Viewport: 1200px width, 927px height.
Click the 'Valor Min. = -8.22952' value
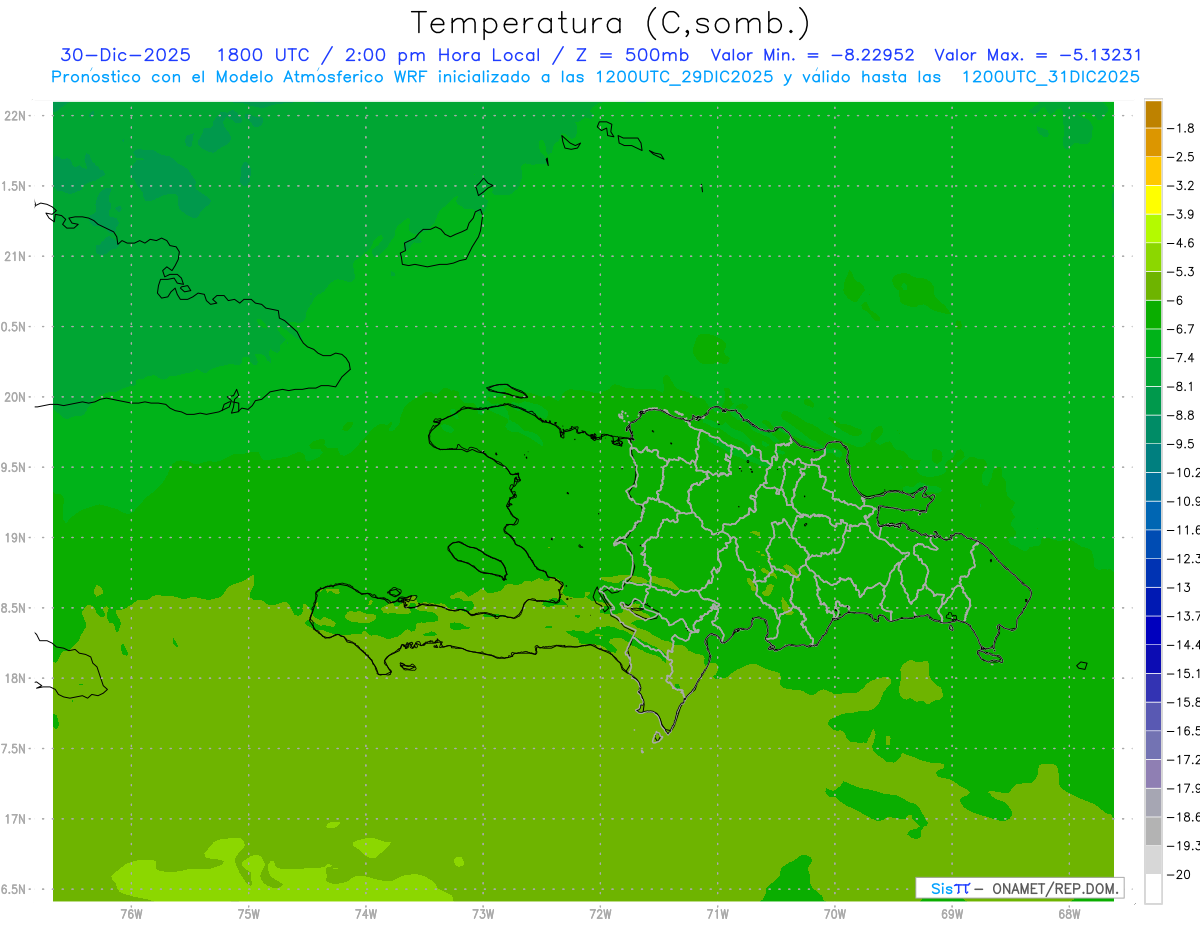[812, 55]
